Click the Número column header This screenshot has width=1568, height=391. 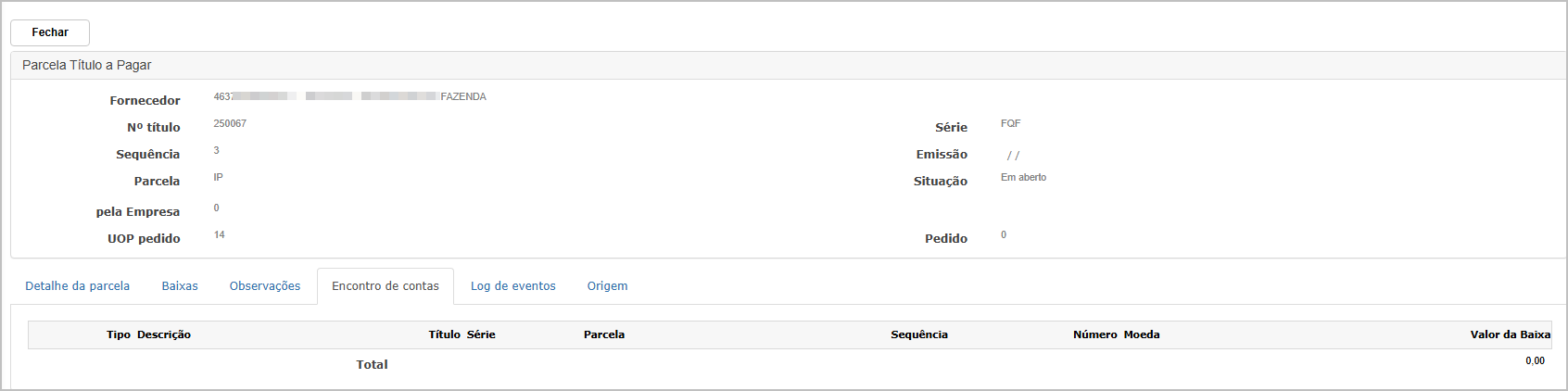(x=1095, y=334)
